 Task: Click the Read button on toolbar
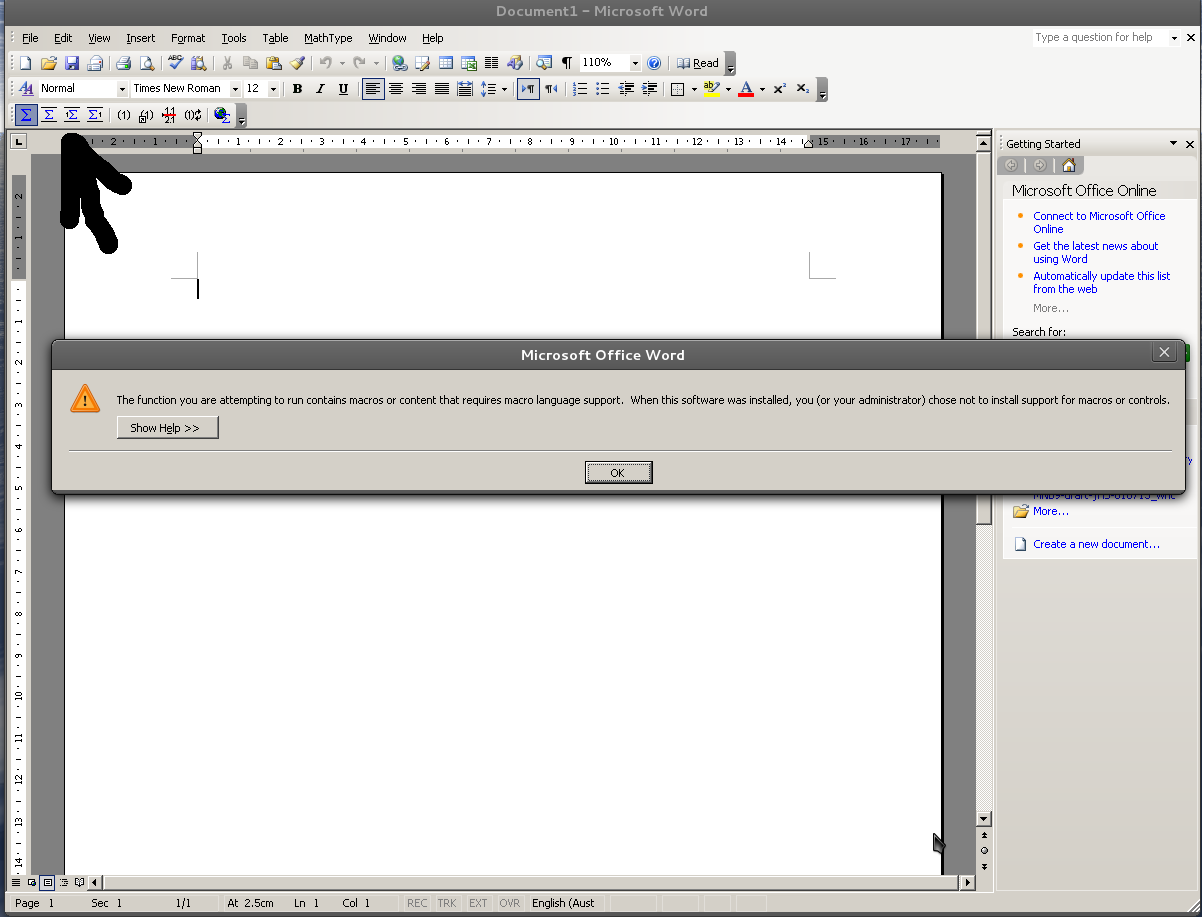pyautogui.click(x=698, y=63)
